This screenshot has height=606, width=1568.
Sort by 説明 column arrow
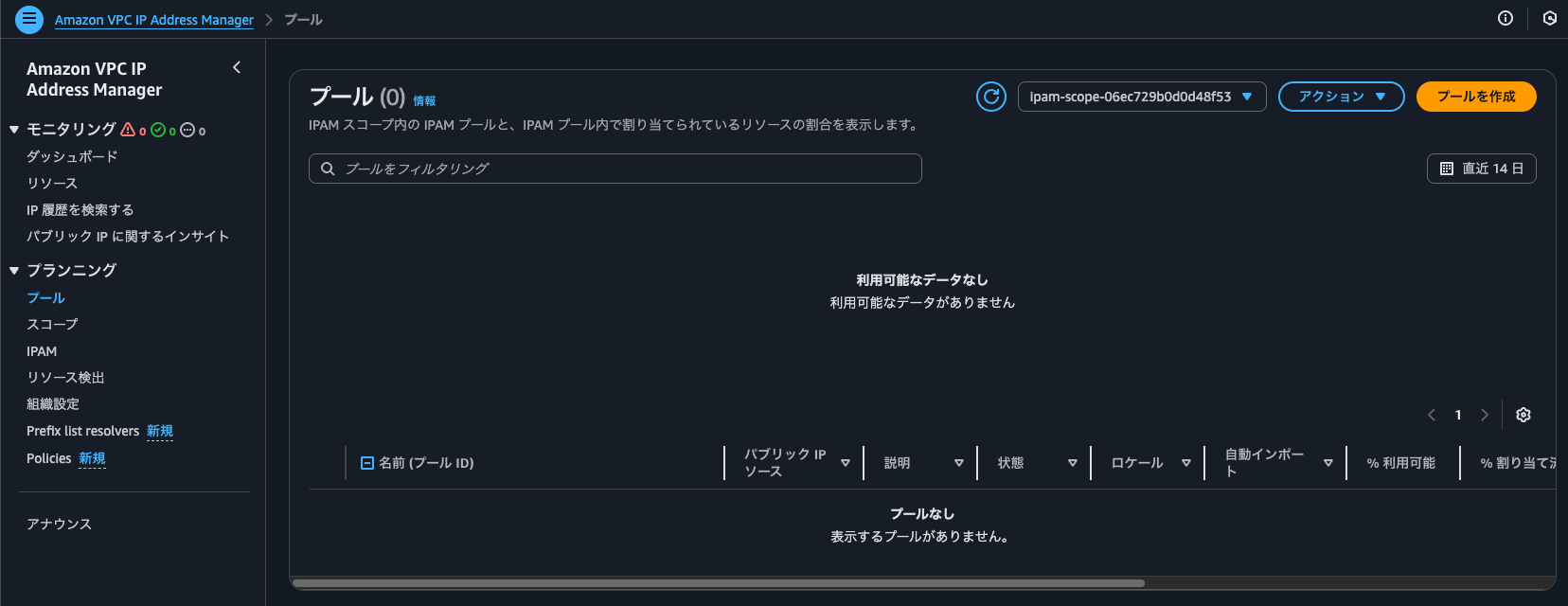tap(959, 463)
